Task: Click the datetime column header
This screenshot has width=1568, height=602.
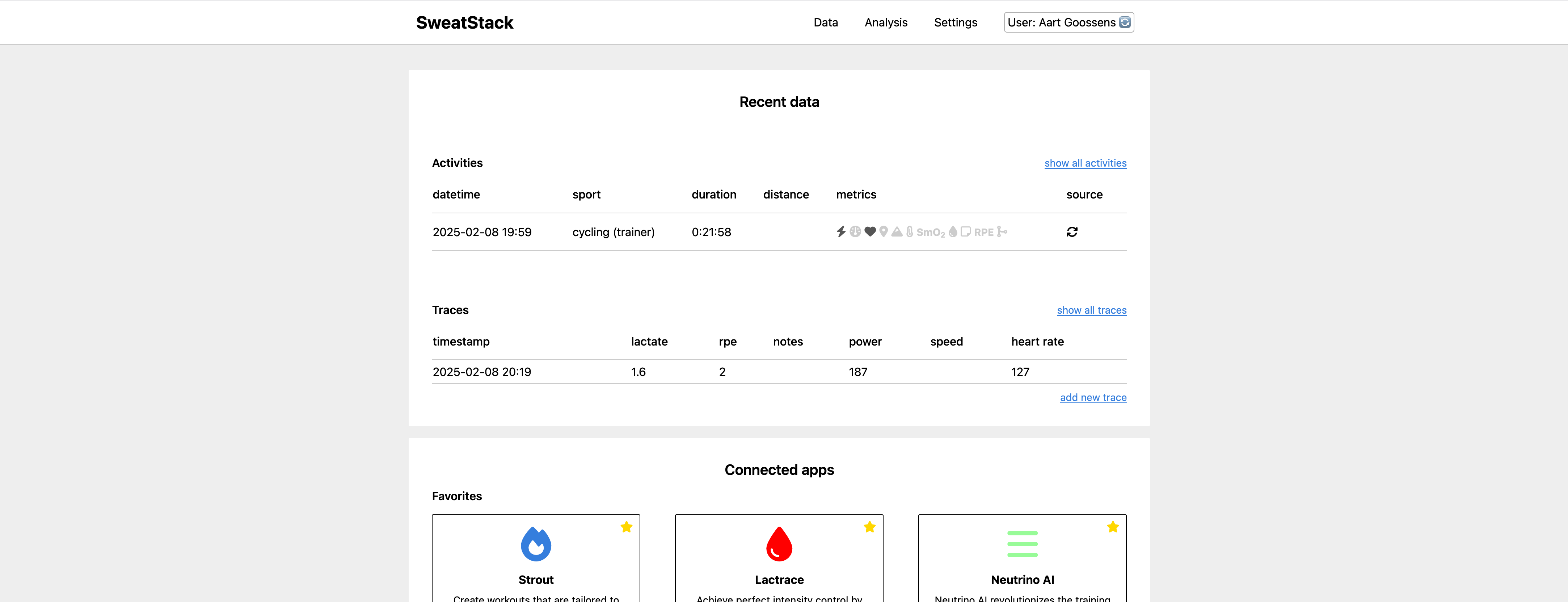Action: tap(456, 195)
